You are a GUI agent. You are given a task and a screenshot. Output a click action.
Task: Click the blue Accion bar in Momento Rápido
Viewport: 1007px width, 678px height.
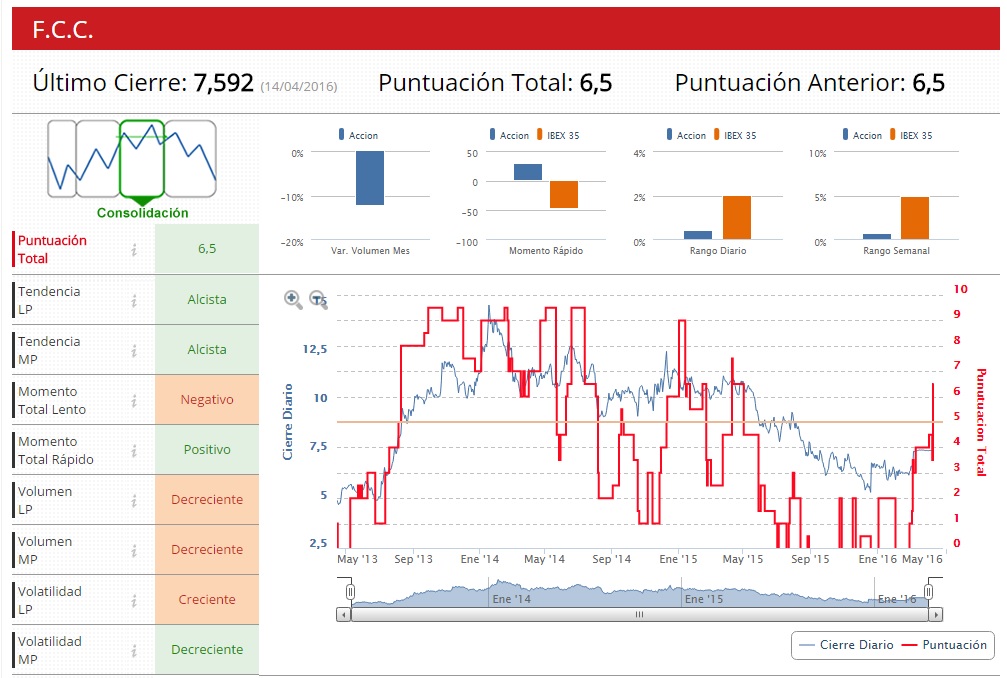click(528, 172)
